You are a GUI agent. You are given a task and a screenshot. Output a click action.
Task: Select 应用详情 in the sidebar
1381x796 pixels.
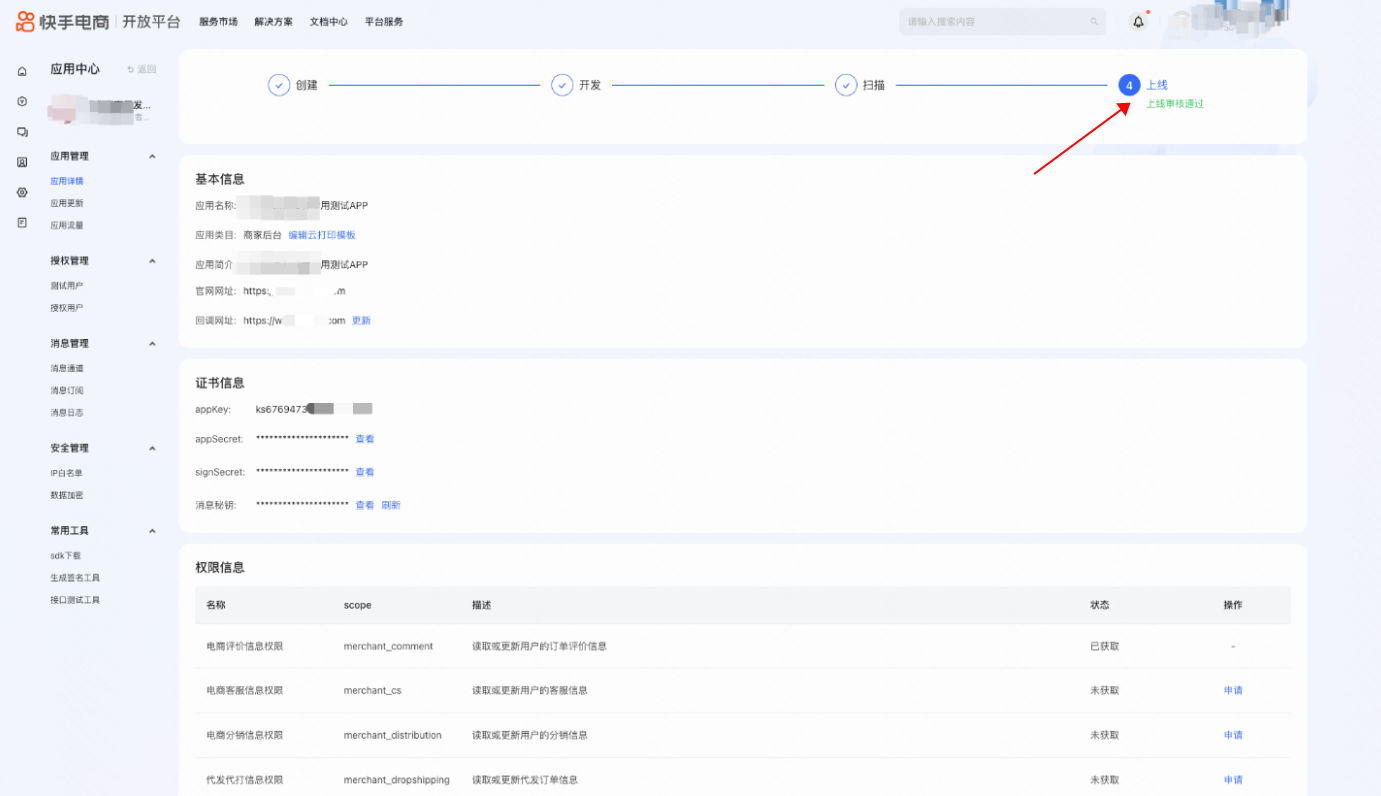tap(67, 181)
